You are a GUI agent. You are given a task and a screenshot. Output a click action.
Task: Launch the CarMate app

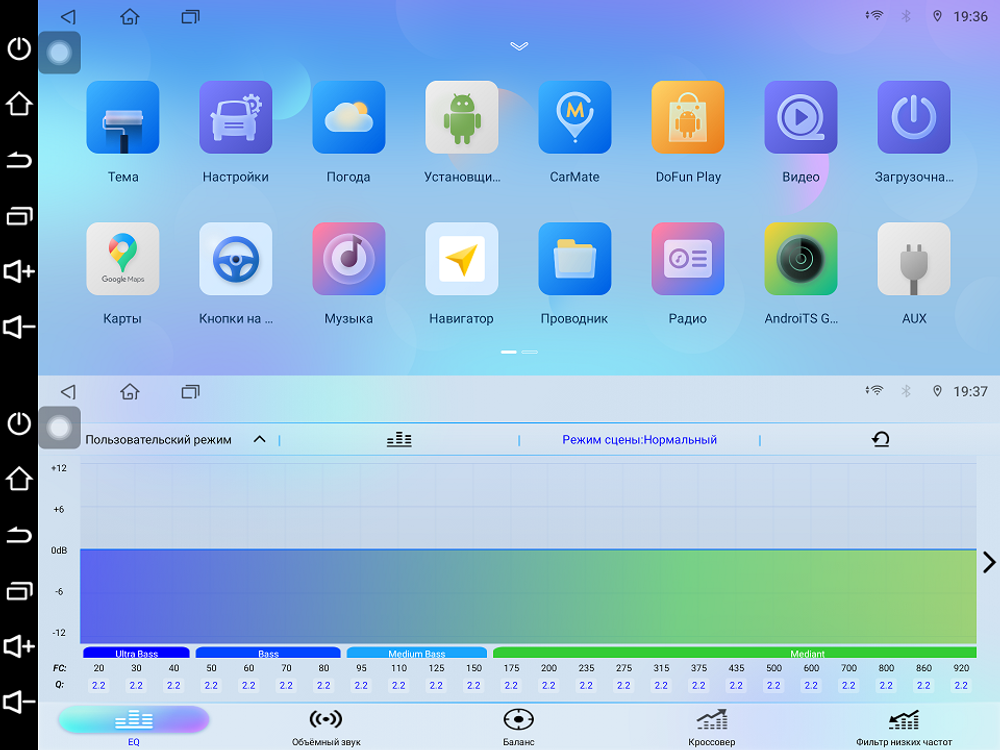pyautogui.click(x=575, y=118)
